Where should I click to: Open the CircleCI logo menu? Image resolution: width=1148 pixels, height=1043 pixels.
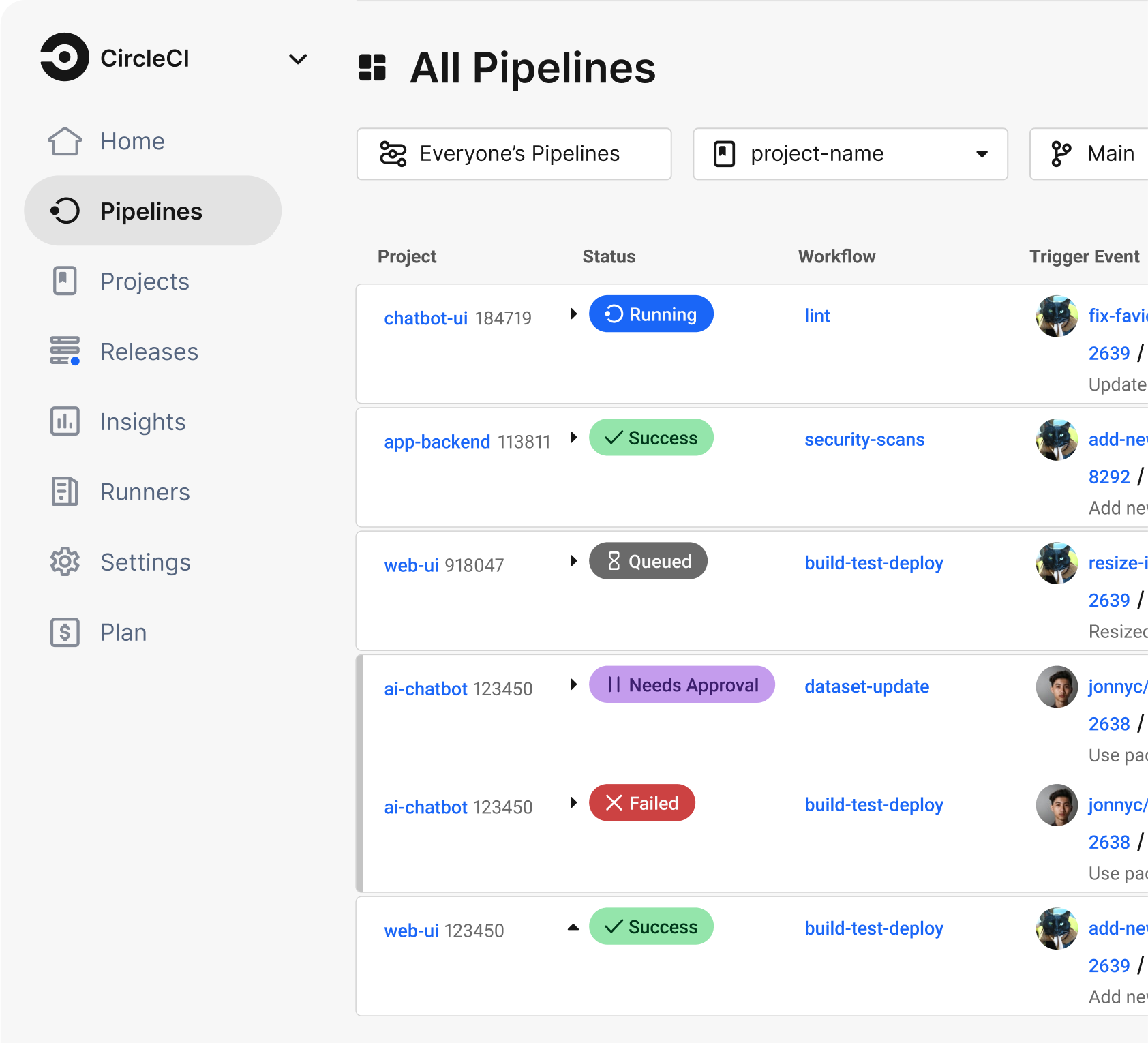pos(65,58)
